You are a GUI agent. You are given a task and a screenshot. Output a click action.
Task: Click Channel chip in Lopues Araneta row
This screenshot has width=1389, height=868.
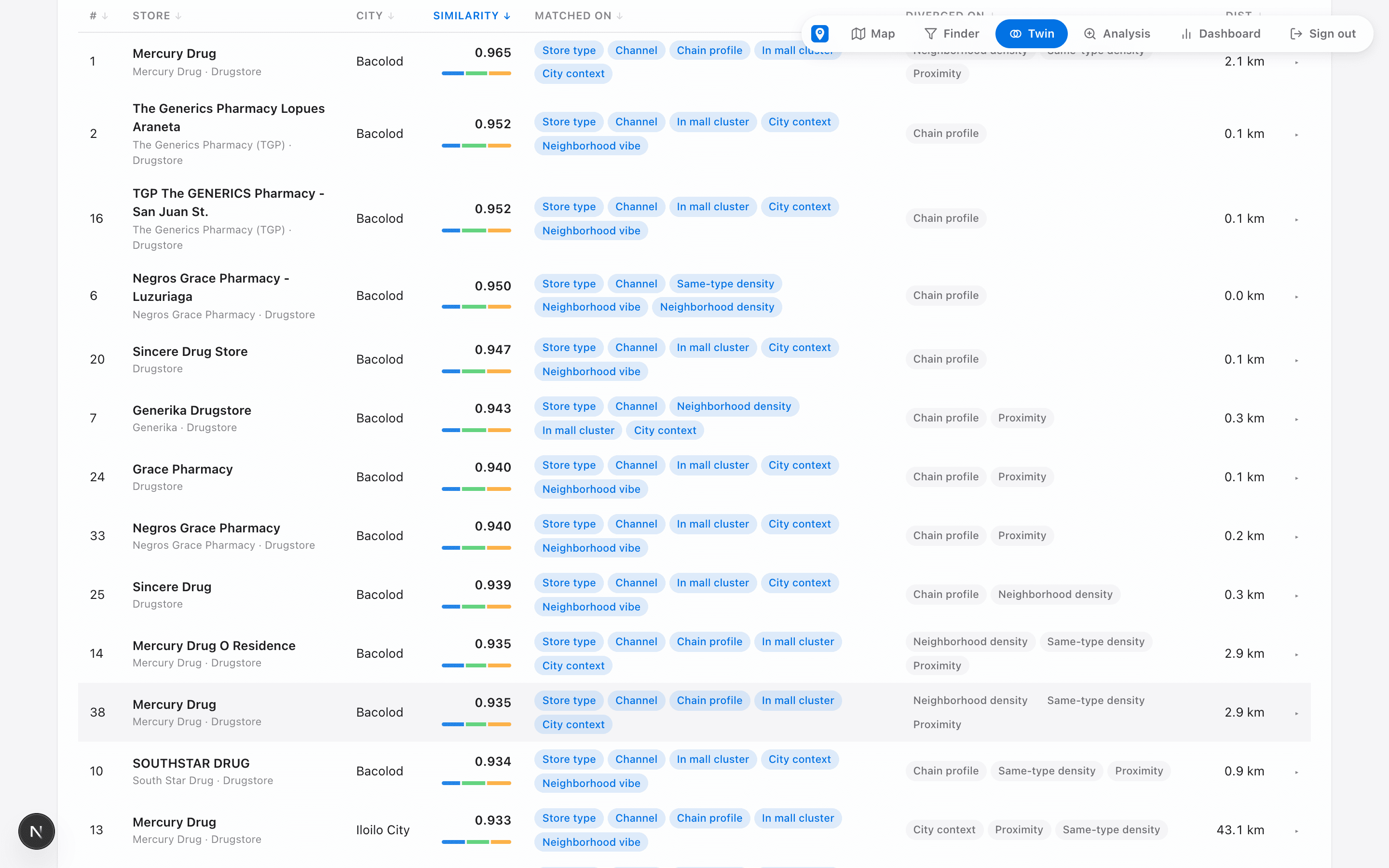(637, 122)
